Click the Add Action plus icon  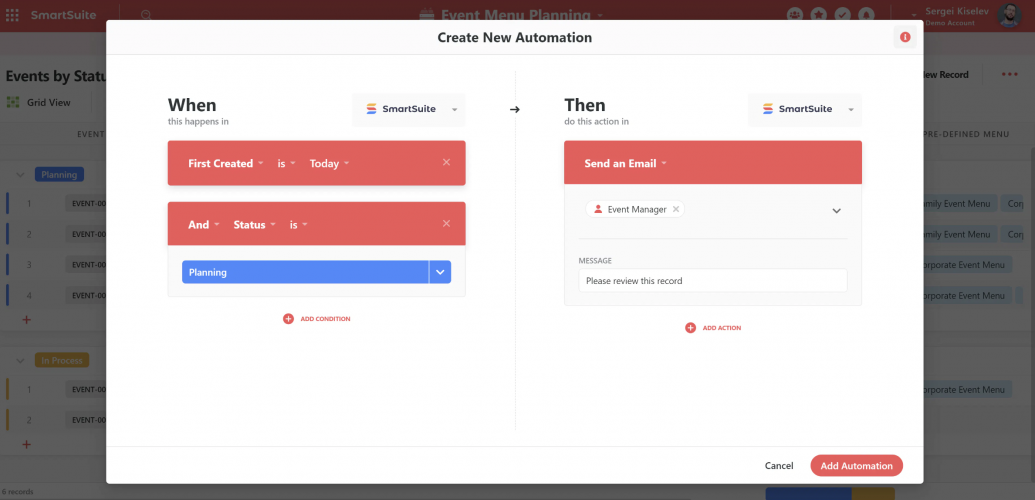pos(690,328)
